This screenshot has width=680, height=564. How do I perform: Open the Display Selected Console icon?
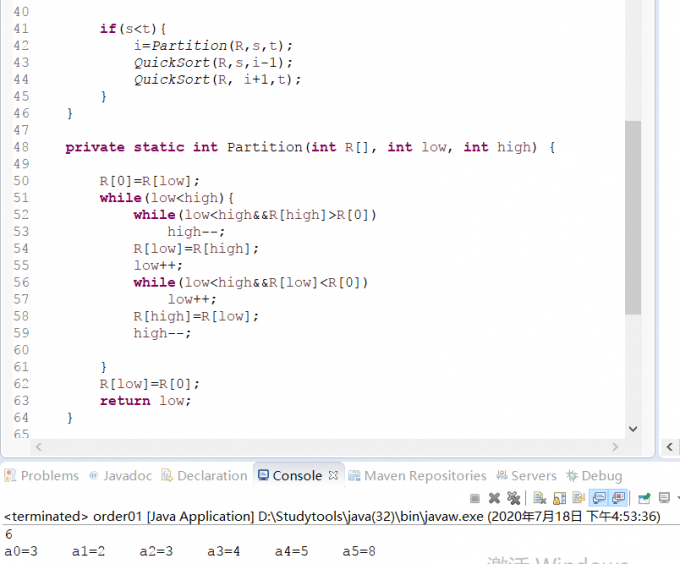pyautogui.click(x=664, y=497)
